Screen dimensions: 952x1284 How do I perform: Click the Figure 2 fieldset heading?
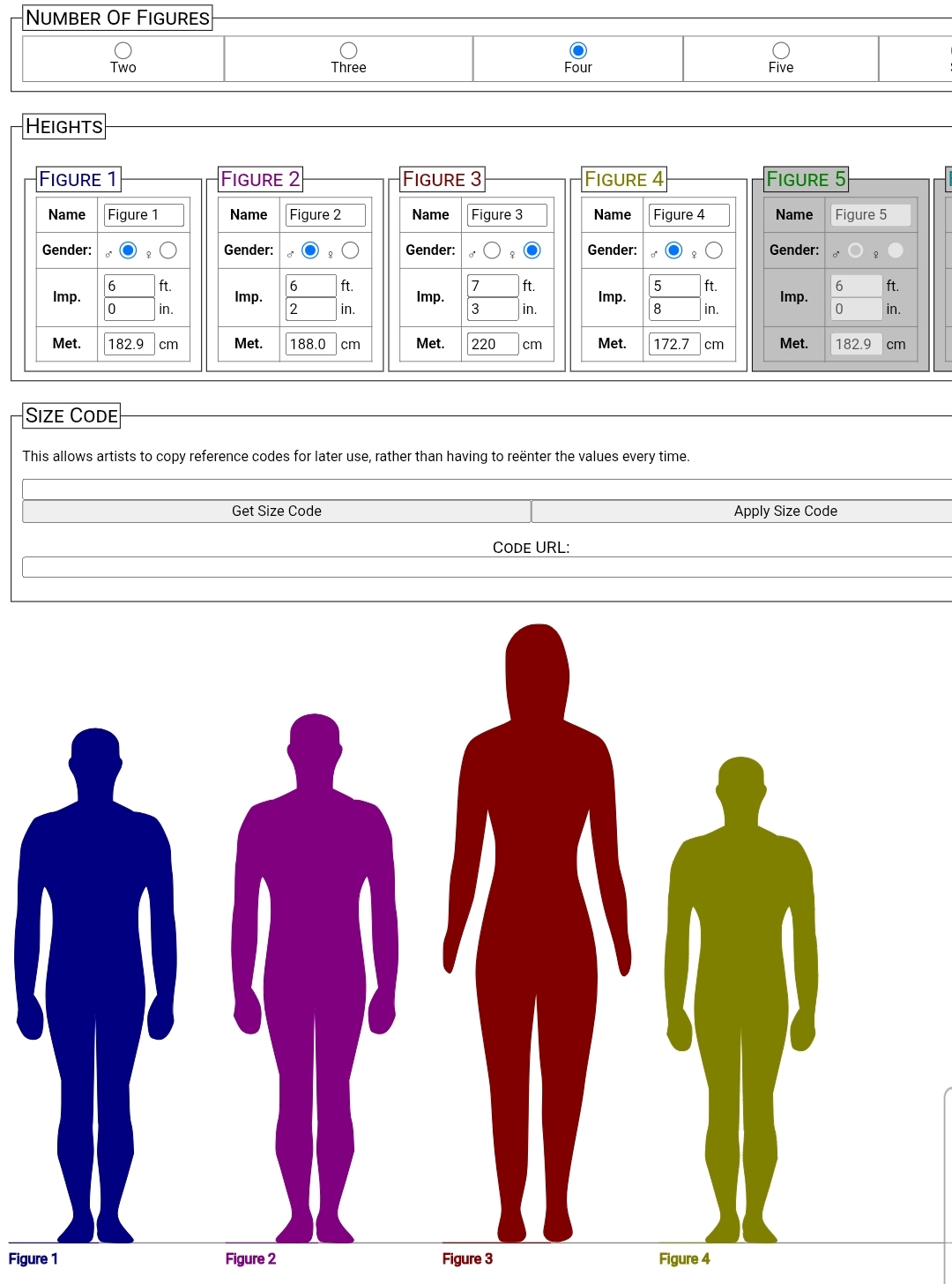point(260,179)
